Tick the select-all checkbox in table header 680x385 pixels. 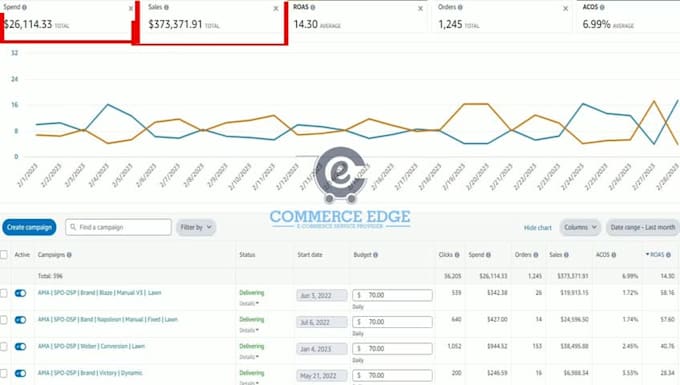[4, 255]
